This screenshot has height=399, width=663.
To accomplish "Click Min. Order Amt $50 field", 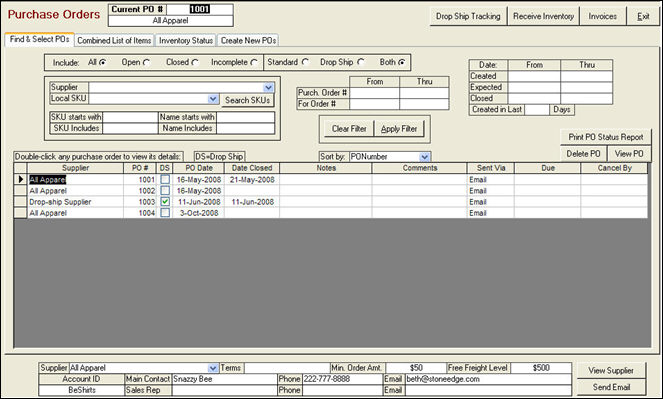I will click(x=416, y=368).
